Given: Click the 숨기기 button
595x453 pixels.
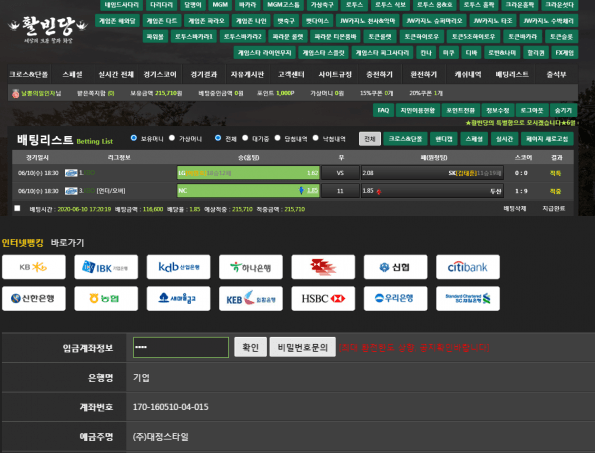Looking at the screenshot, I should (564, 110).
